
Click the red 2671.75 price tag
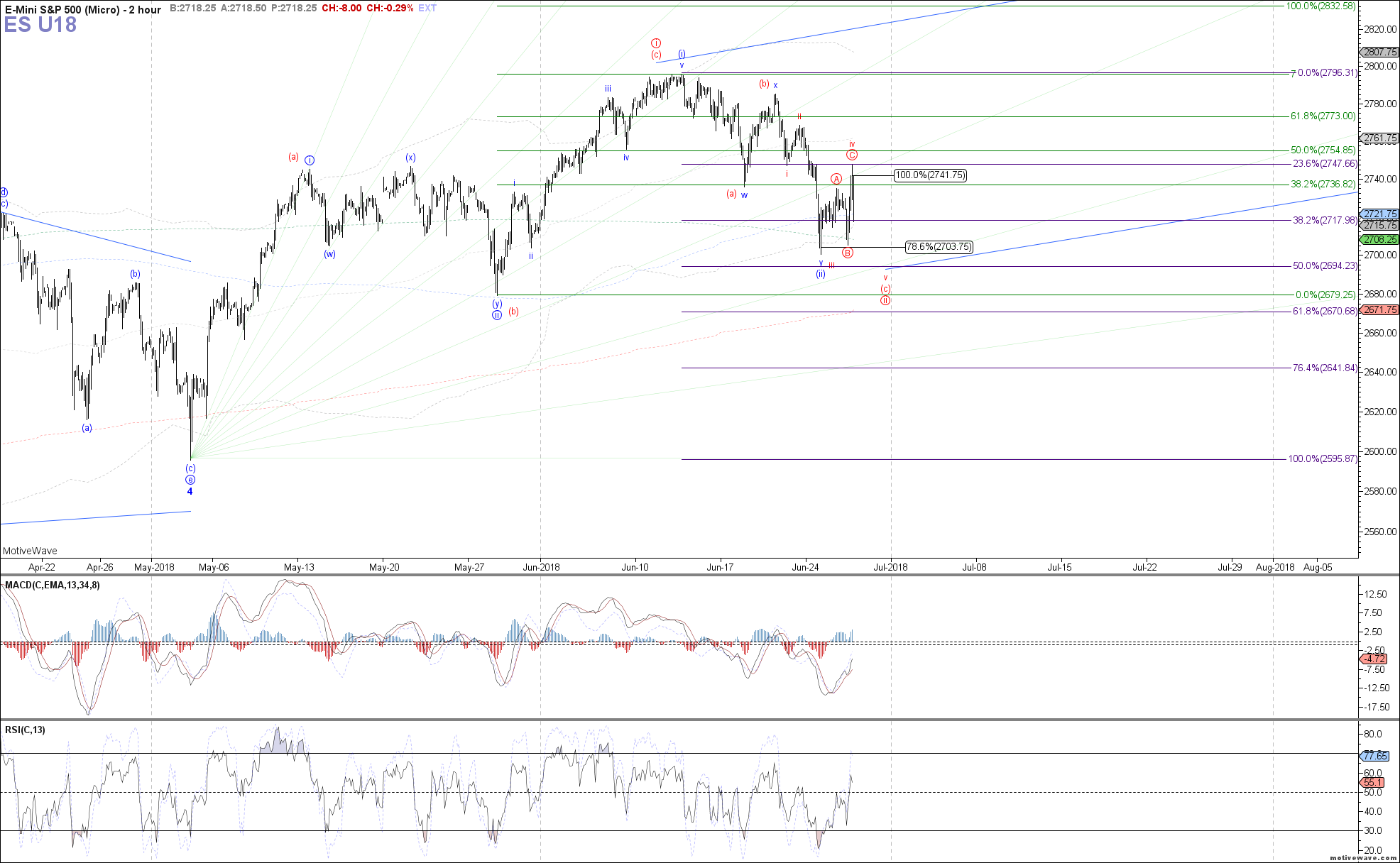[1380, 310]
